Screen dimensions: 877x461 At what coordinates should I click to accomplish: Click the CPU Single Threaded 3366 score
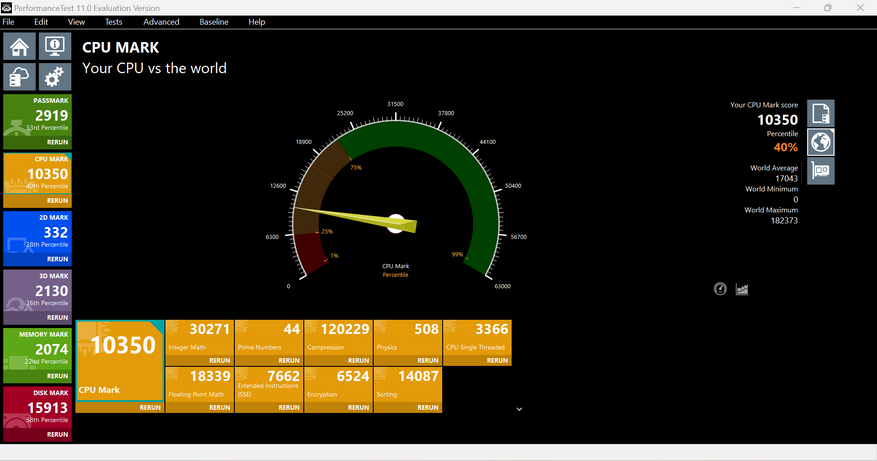492,329
